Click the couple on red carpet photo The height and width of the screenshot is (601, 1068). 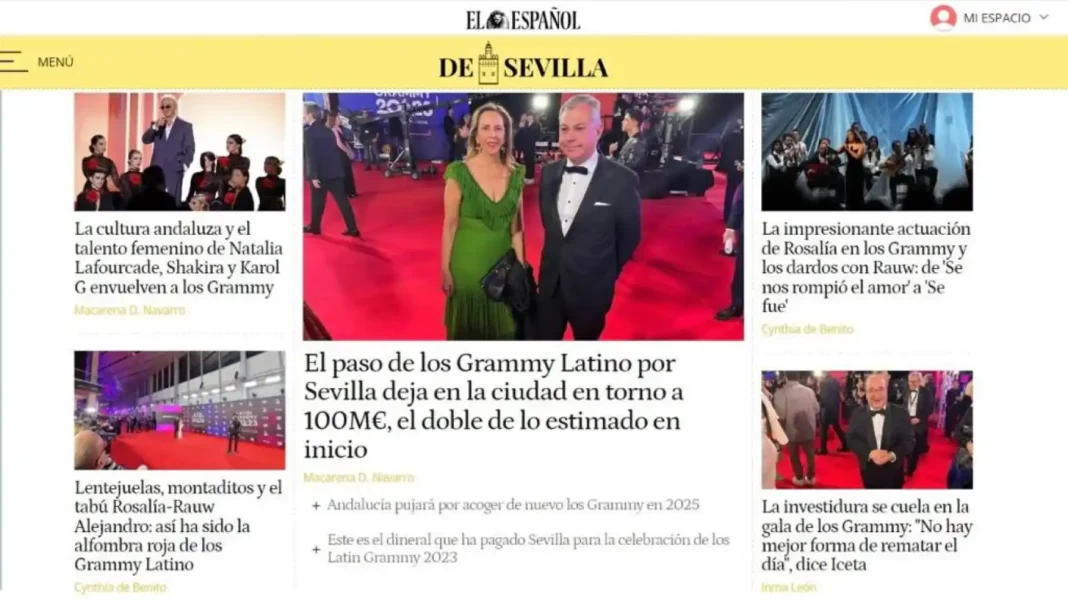tap(523, 216)
